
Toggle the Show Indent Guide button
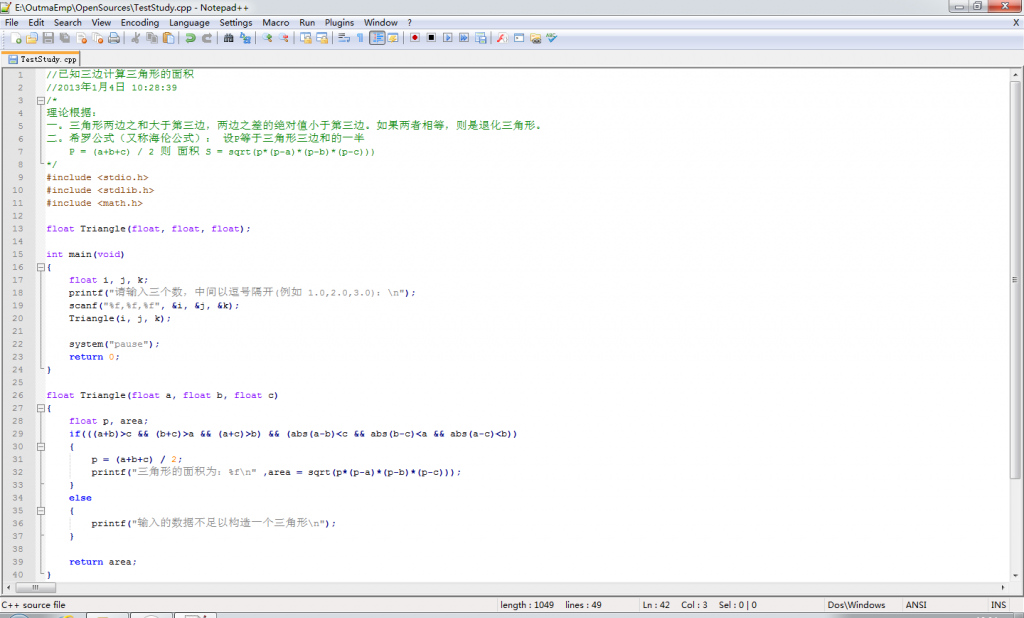tap(377, 38)
